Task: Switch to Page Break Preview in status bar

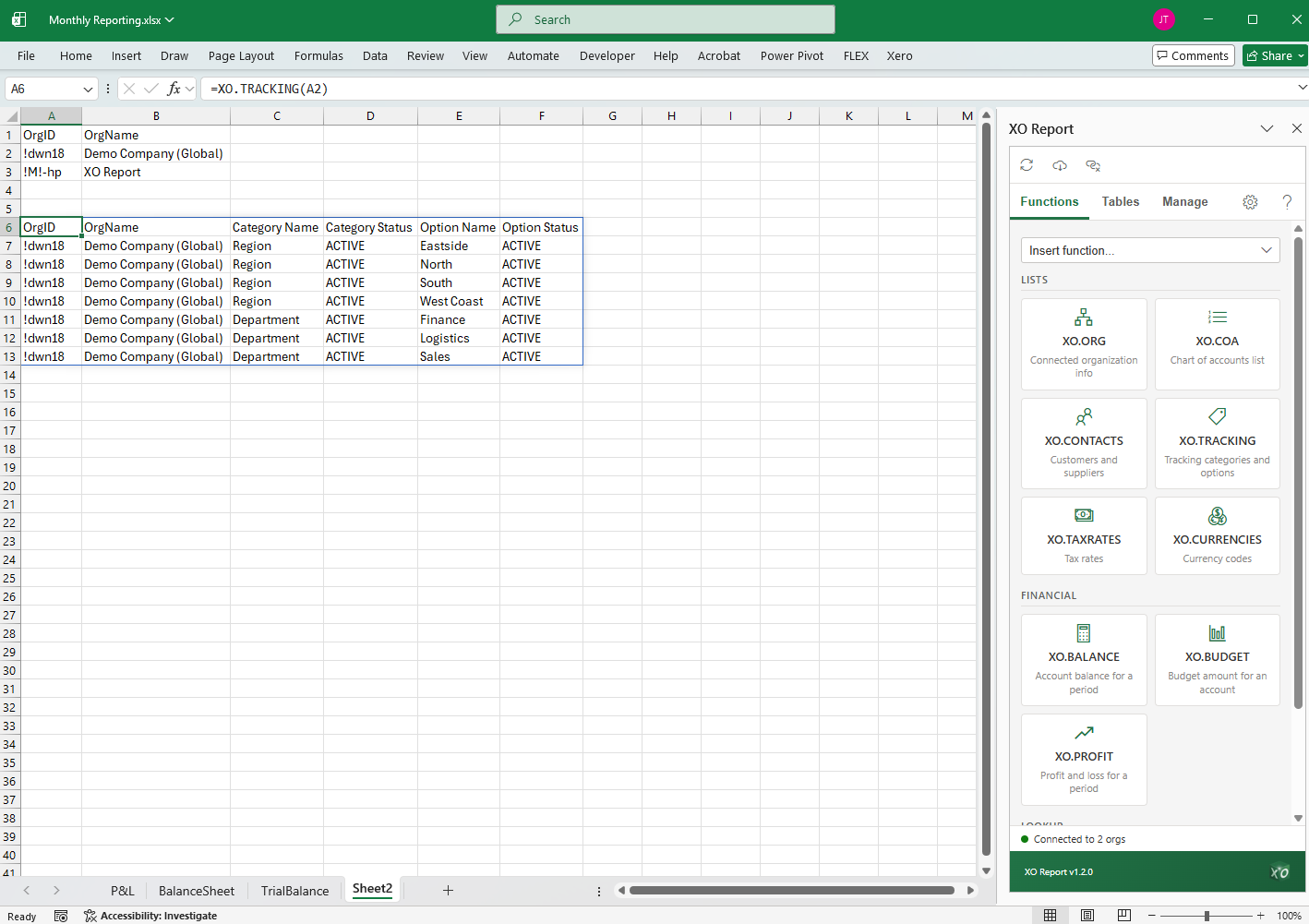Action: tap(1123, 916)
